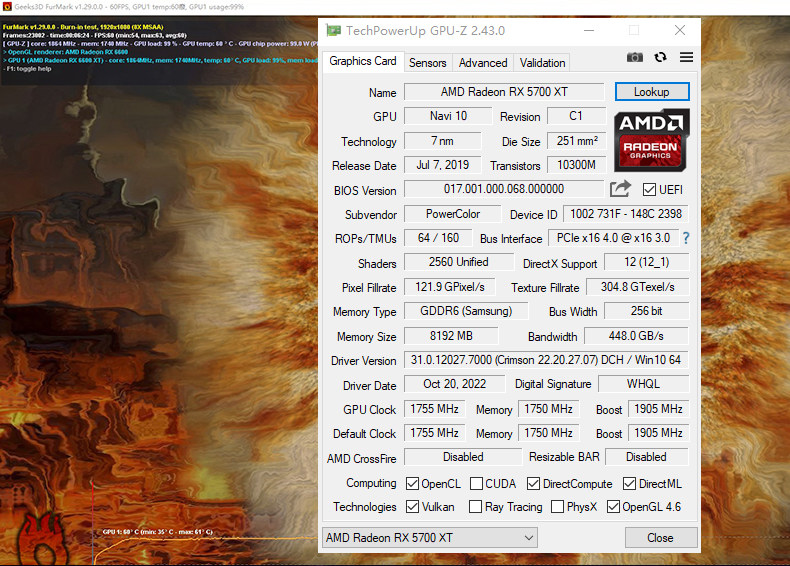This screenshot has height=566, width=790.
Task: Minimize the GPU-Z window
Action: click(589, 31)
